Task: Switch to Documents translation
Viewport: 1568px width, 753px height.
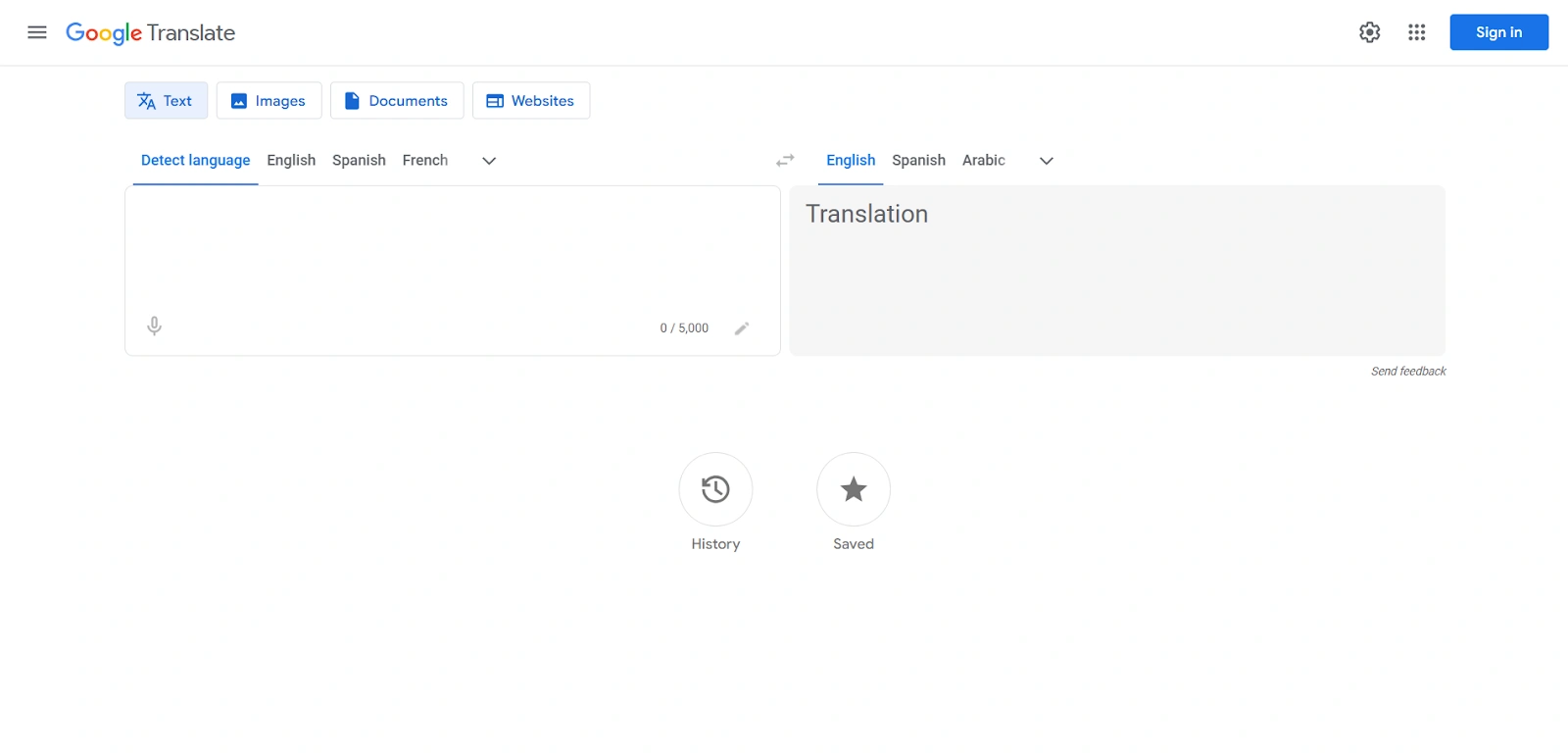Action: (397, 101)
